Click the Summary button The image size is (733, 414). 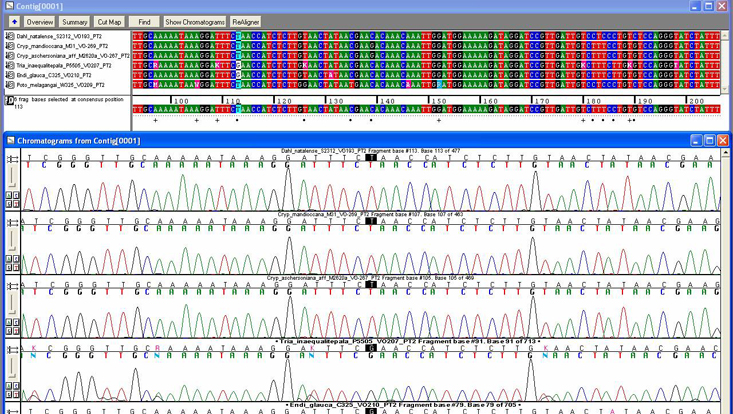coord(74,22)
